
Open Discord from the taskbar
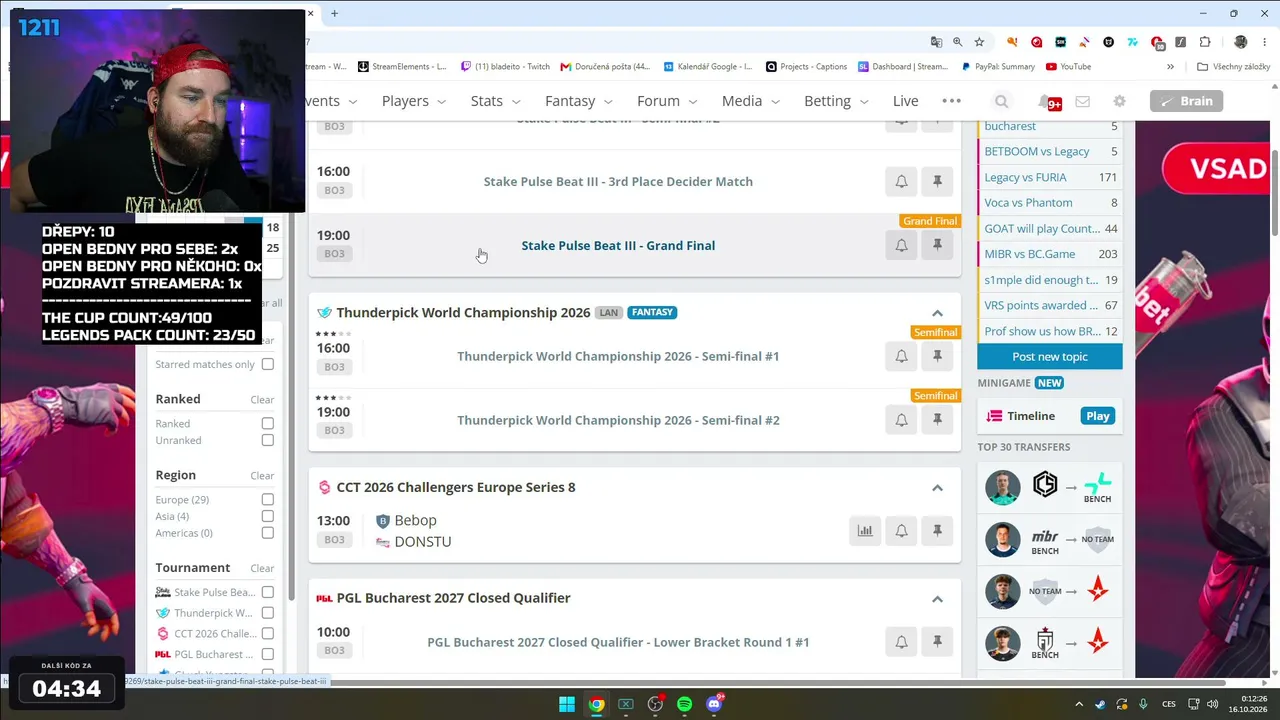click(x=714, y=704)
